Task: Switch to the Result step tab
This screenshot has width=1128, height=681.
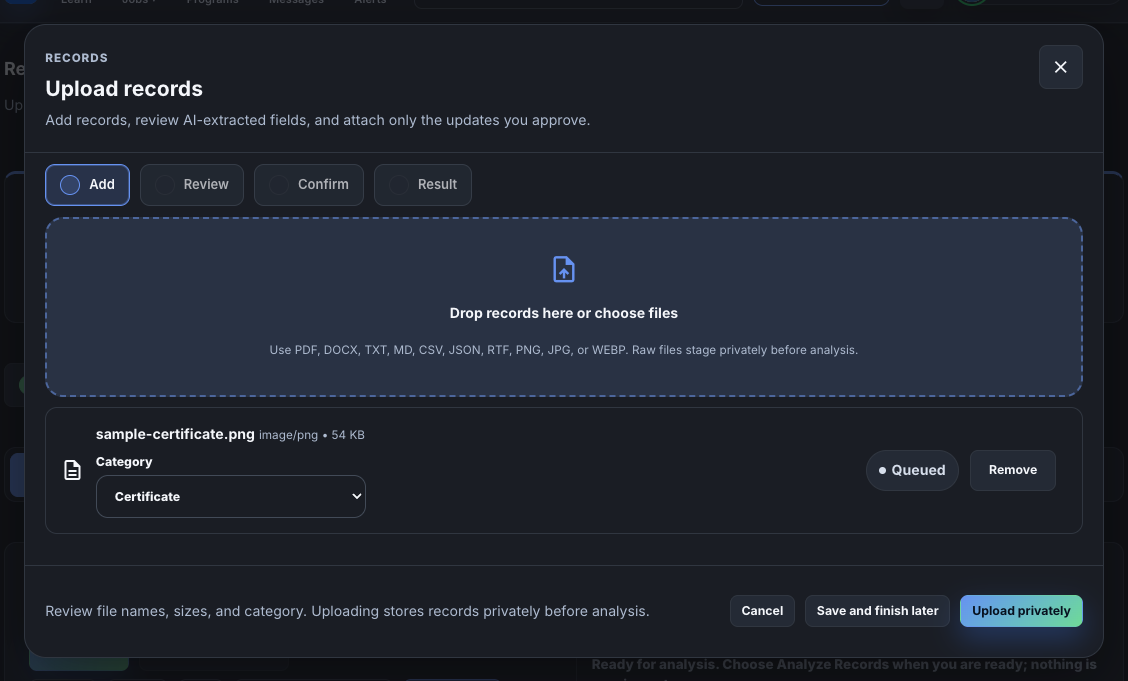Action: click(x=422, y=185)
